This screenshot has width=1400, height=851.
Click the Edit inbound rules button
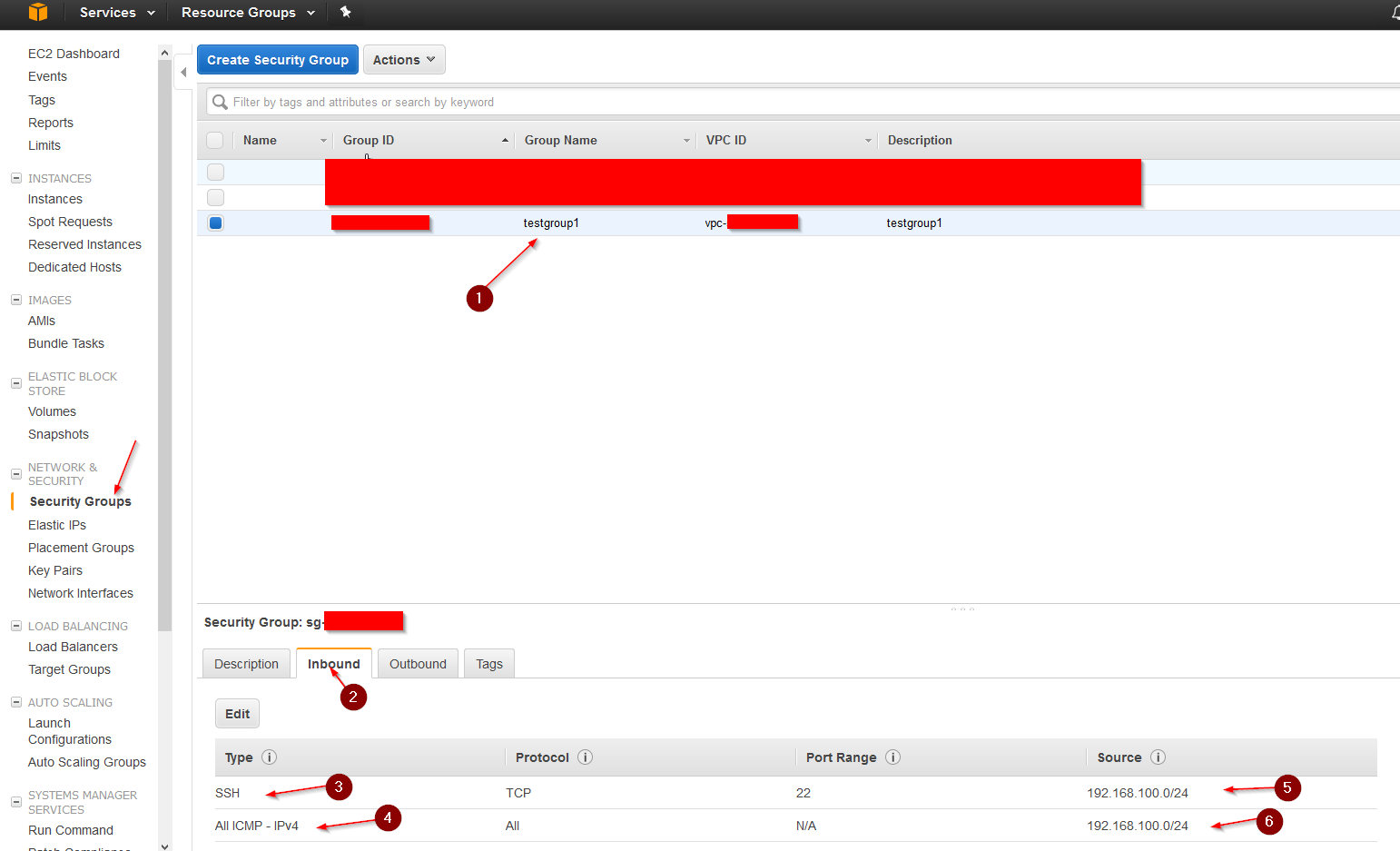tap(238, 714)
